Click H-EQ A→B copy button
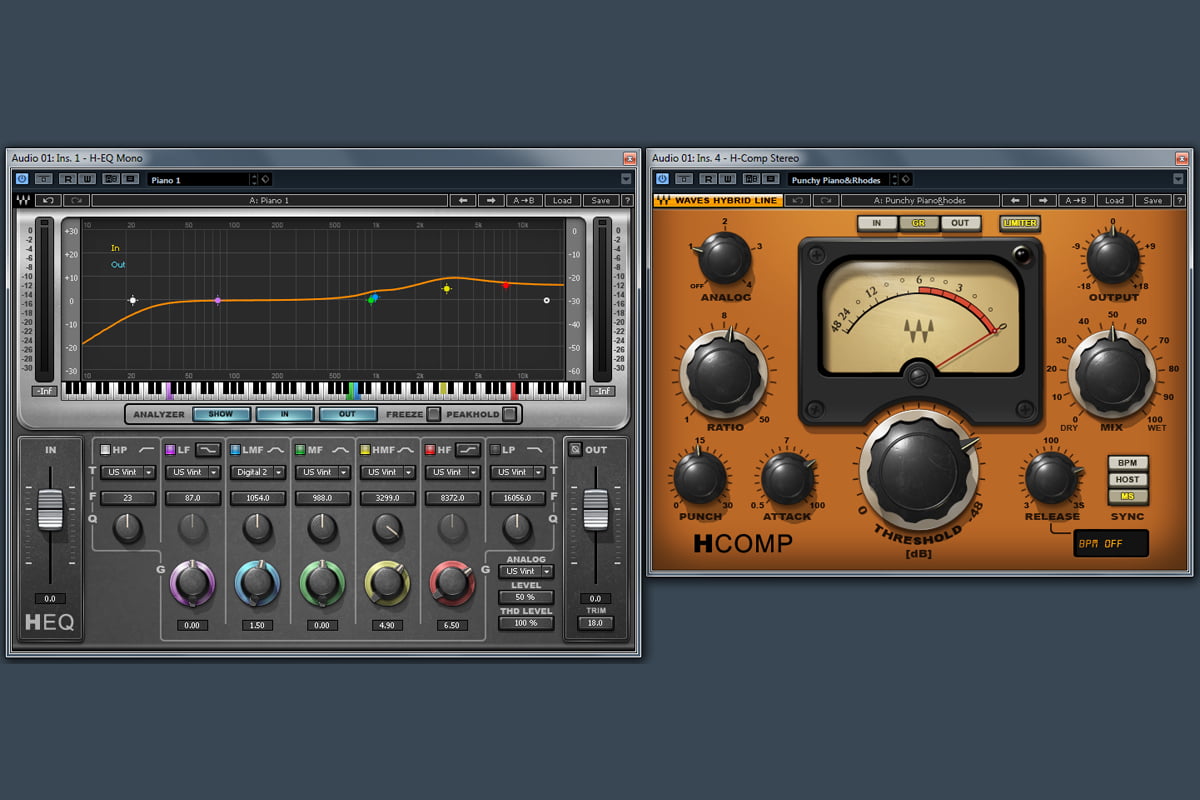Screen dimensions: 1200x800 coord(524,200)
